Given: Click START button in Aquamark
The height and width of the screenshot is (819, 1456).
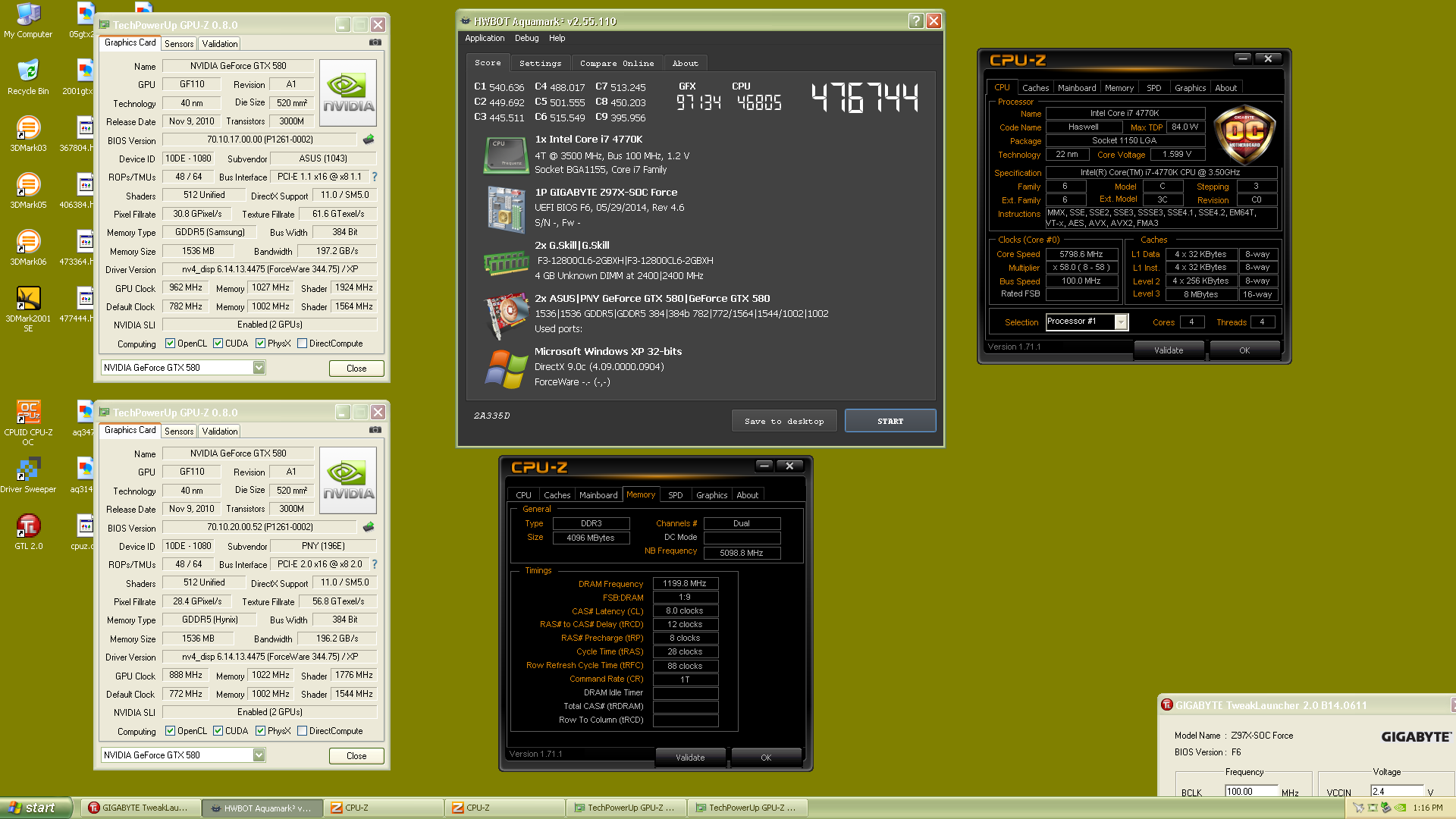Looking at the screenshot, I should [x=890, y=421].
